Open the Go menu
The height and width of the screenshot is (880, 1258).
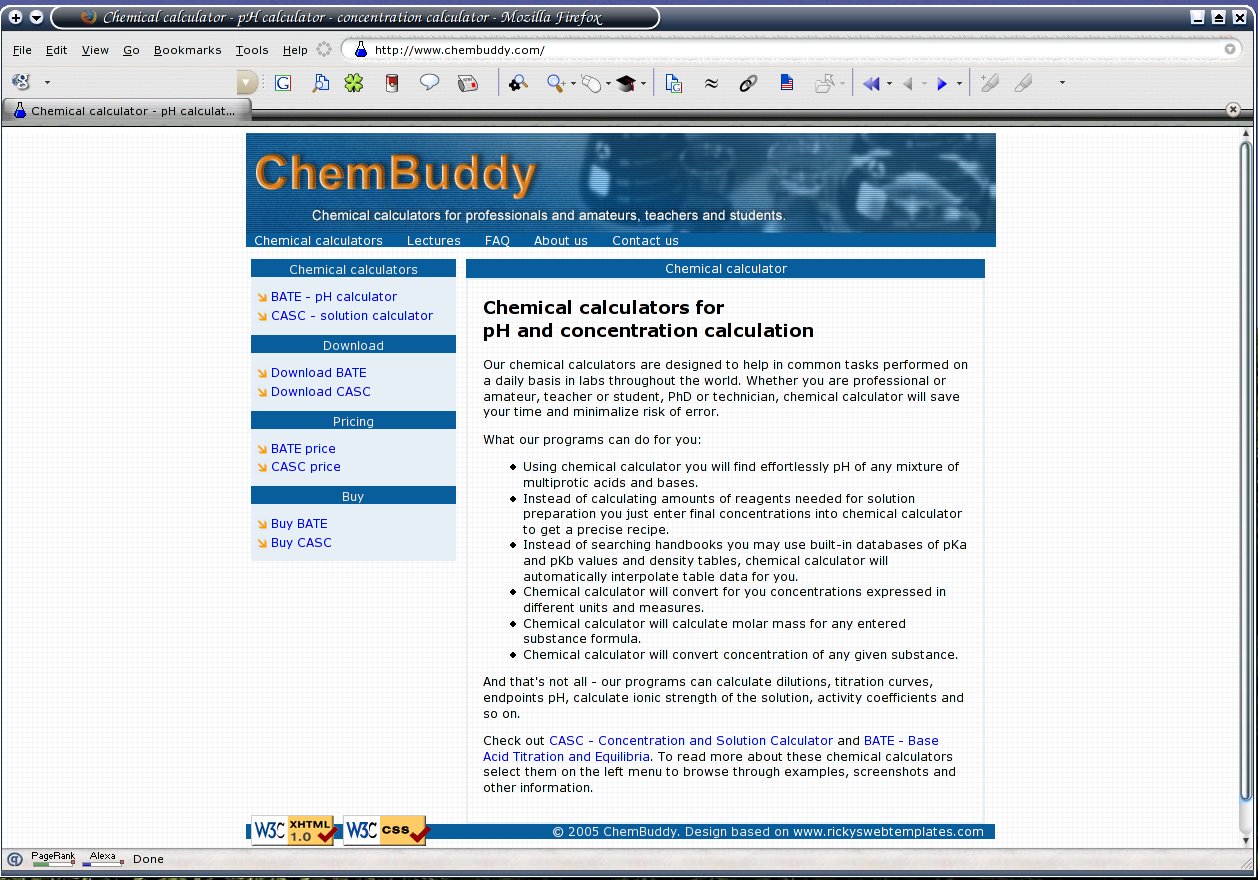(x=131, y=50)
